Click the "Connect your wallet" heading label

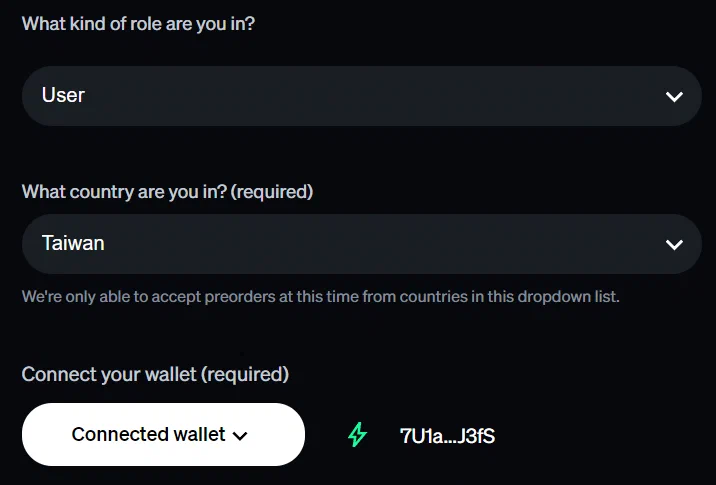click(x=109, y=374)
